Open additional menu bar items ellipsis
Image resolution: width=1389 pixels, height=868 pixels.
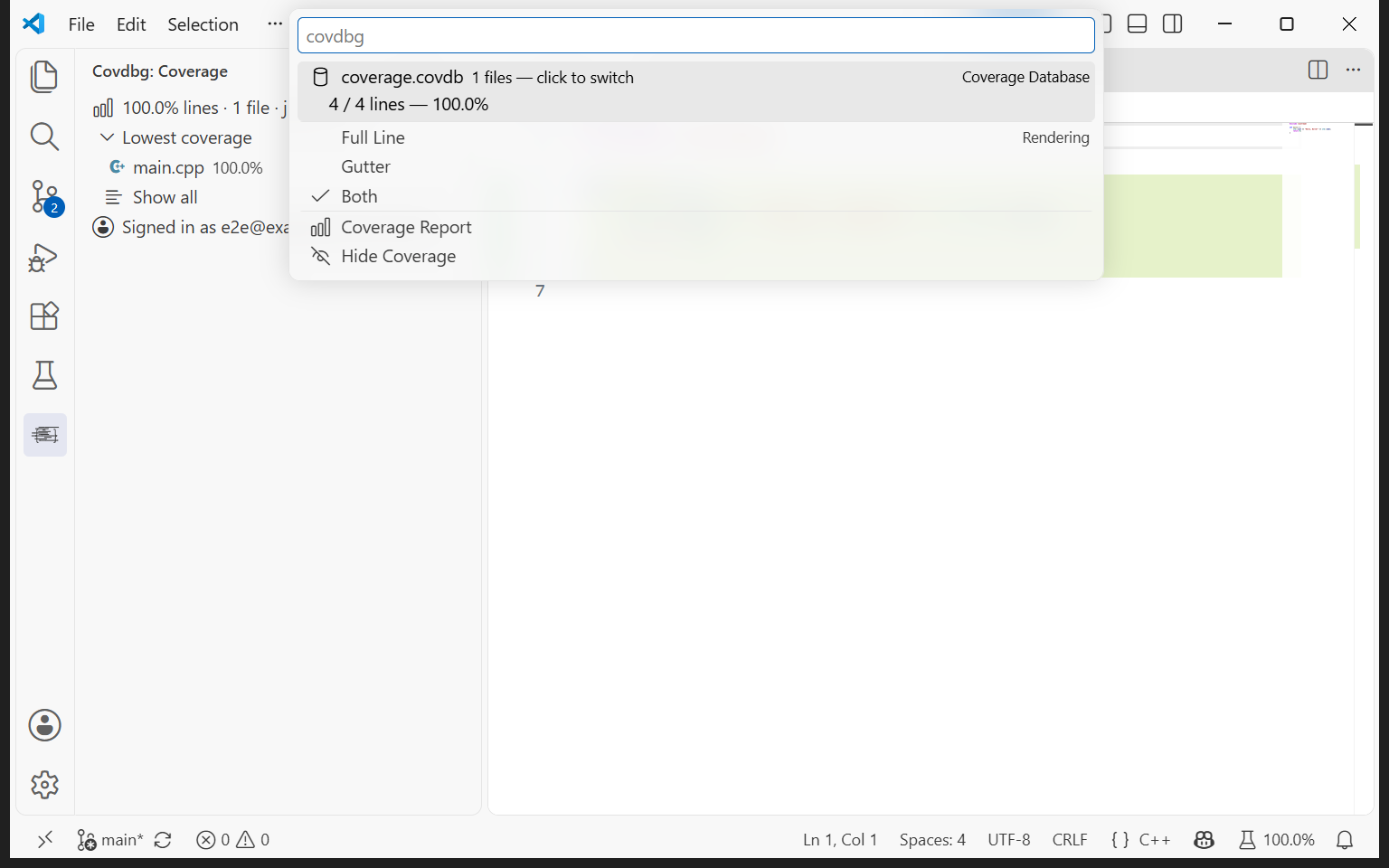point(275,24)
